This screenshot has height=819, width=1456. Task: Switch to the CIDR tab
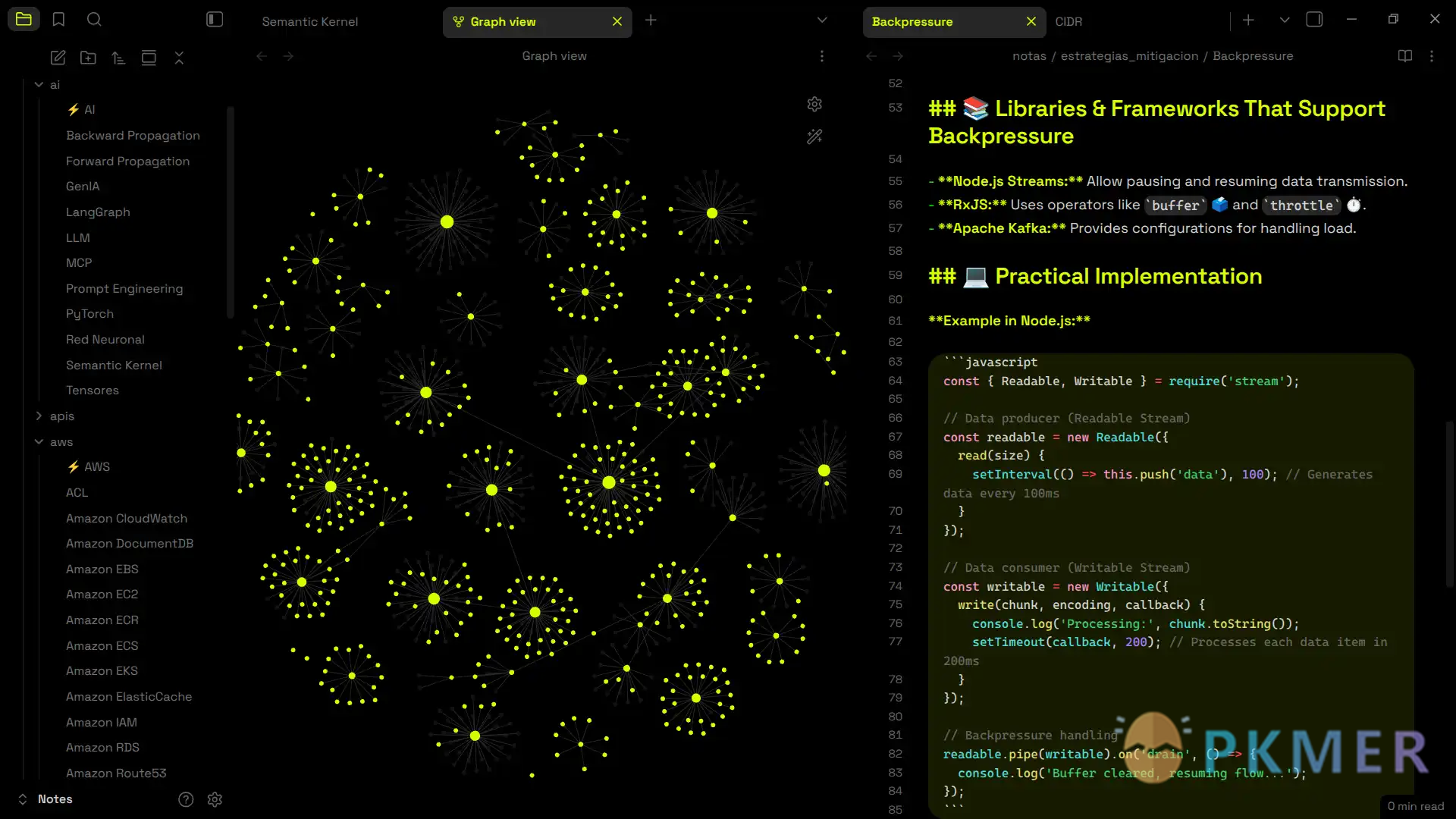click(1068, 21)
